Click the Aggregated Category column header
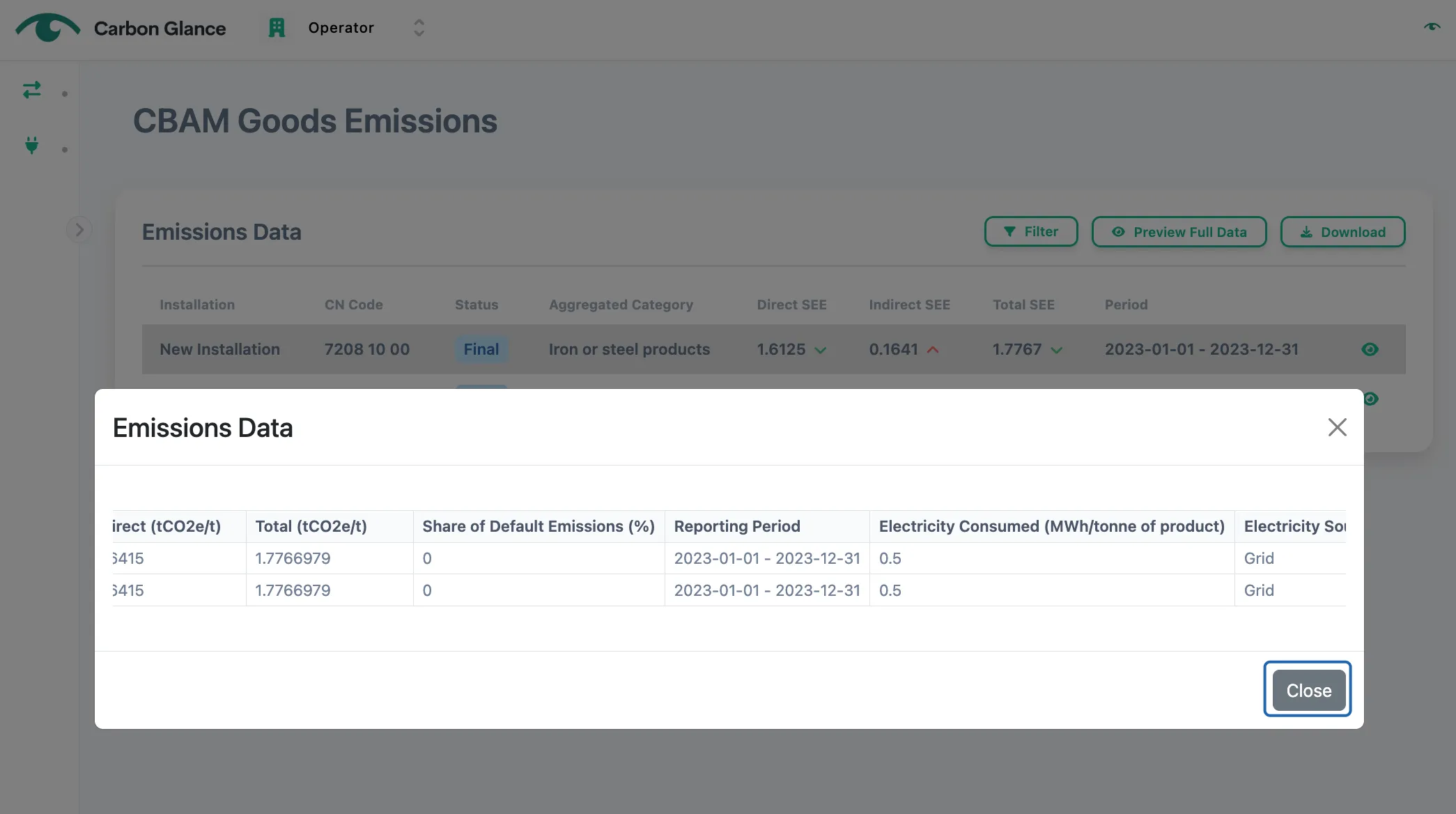The height and width of the screenshot is (814, 1456). 621,305
